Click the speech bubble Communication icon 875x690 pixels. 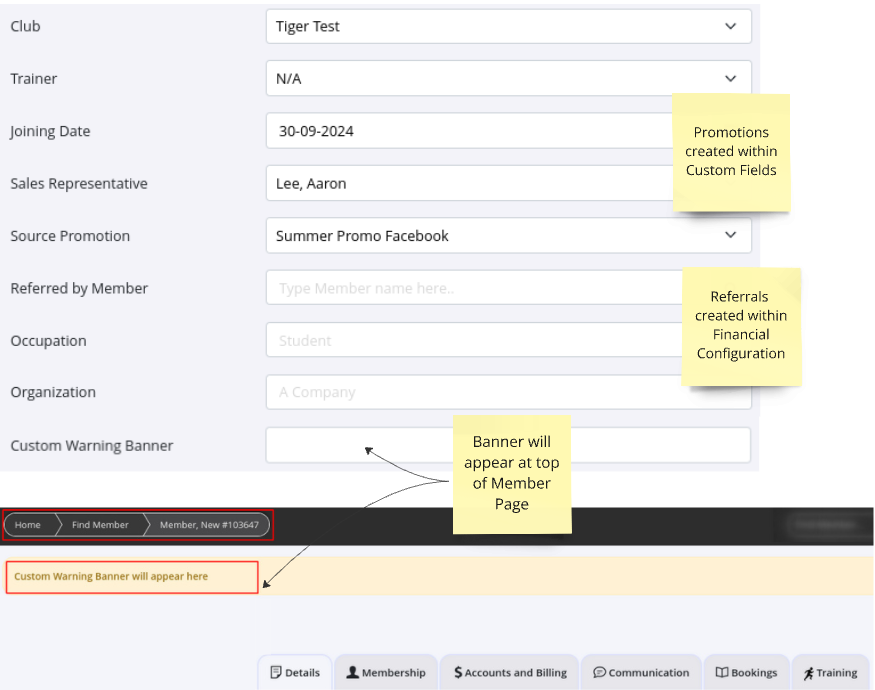(x=600, y=673)
